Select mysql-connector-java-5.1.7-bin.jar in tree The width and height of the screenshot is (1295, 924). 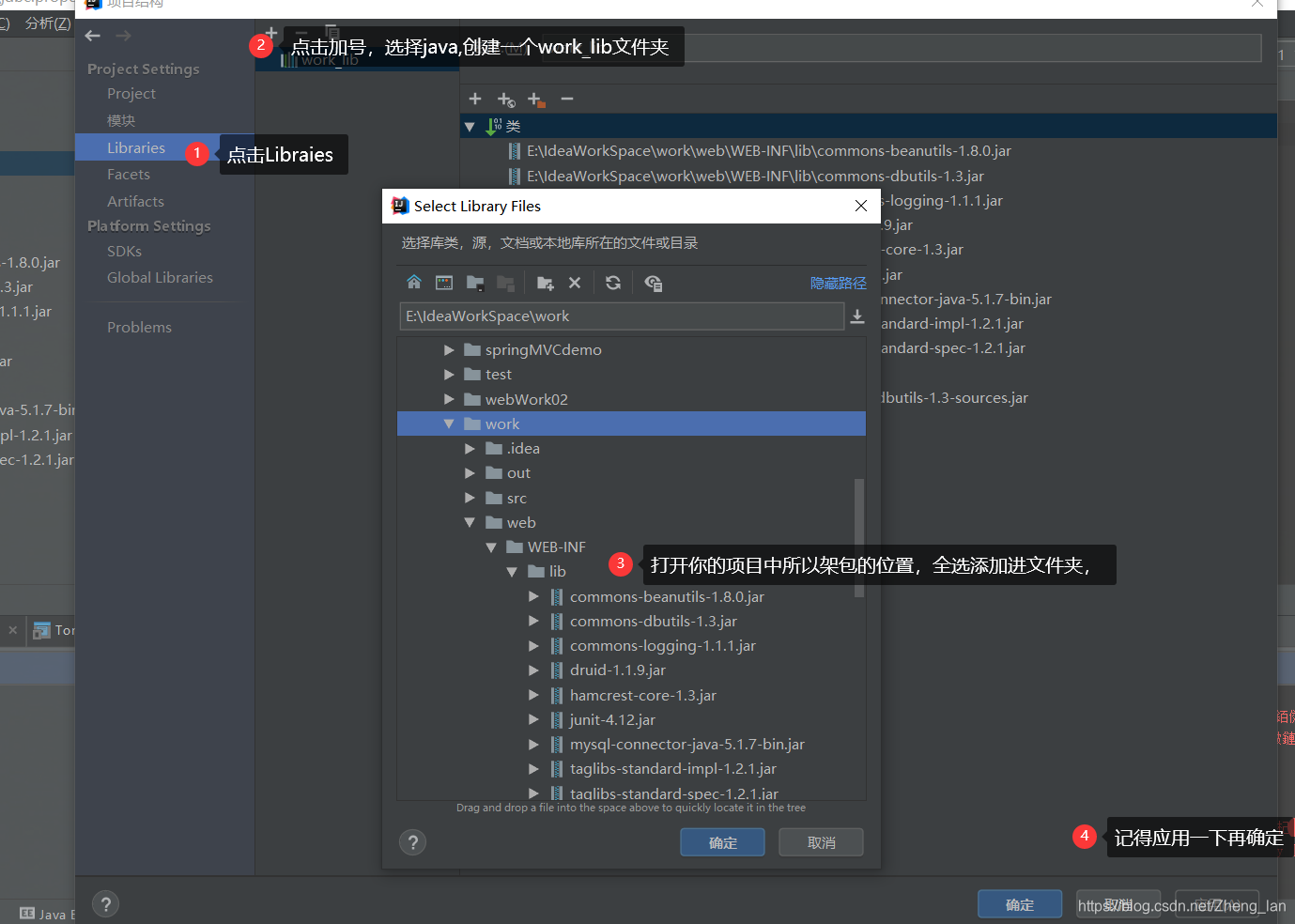click(686, 745)
